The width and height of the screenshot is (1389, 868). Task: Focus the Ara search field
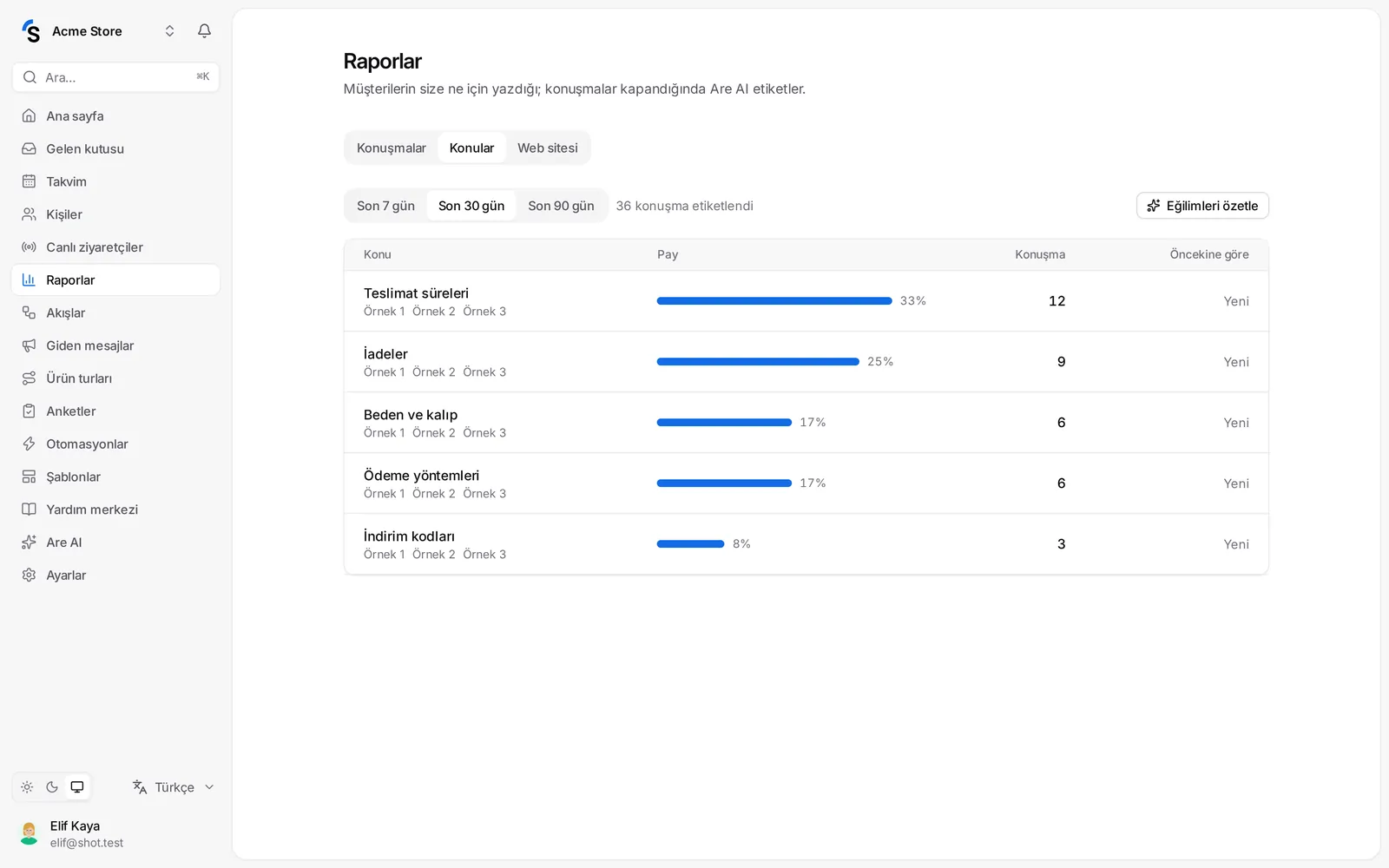click(115, 77)
